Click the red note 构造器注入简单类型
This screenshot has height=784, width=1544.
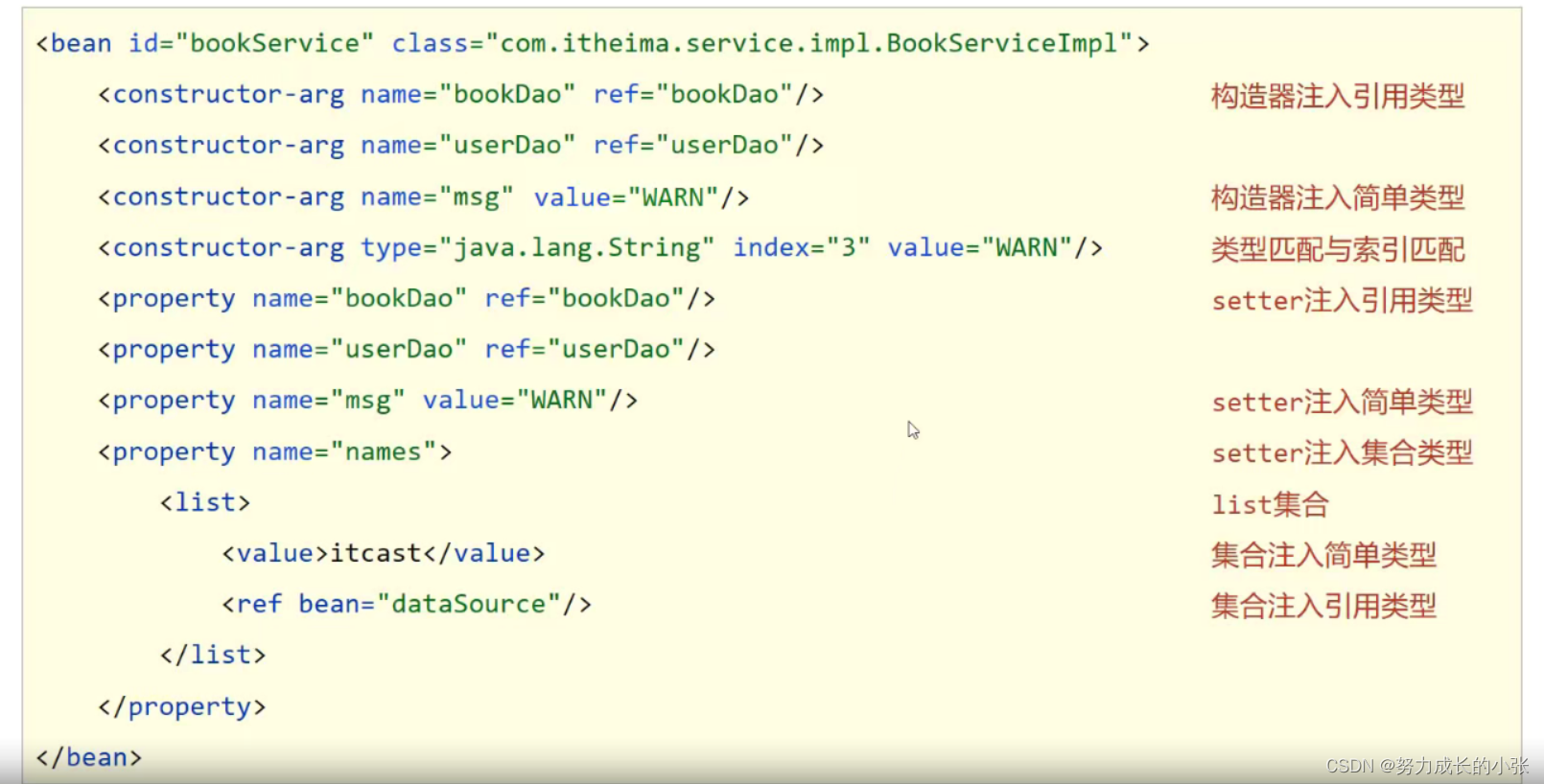point(1338,198)
